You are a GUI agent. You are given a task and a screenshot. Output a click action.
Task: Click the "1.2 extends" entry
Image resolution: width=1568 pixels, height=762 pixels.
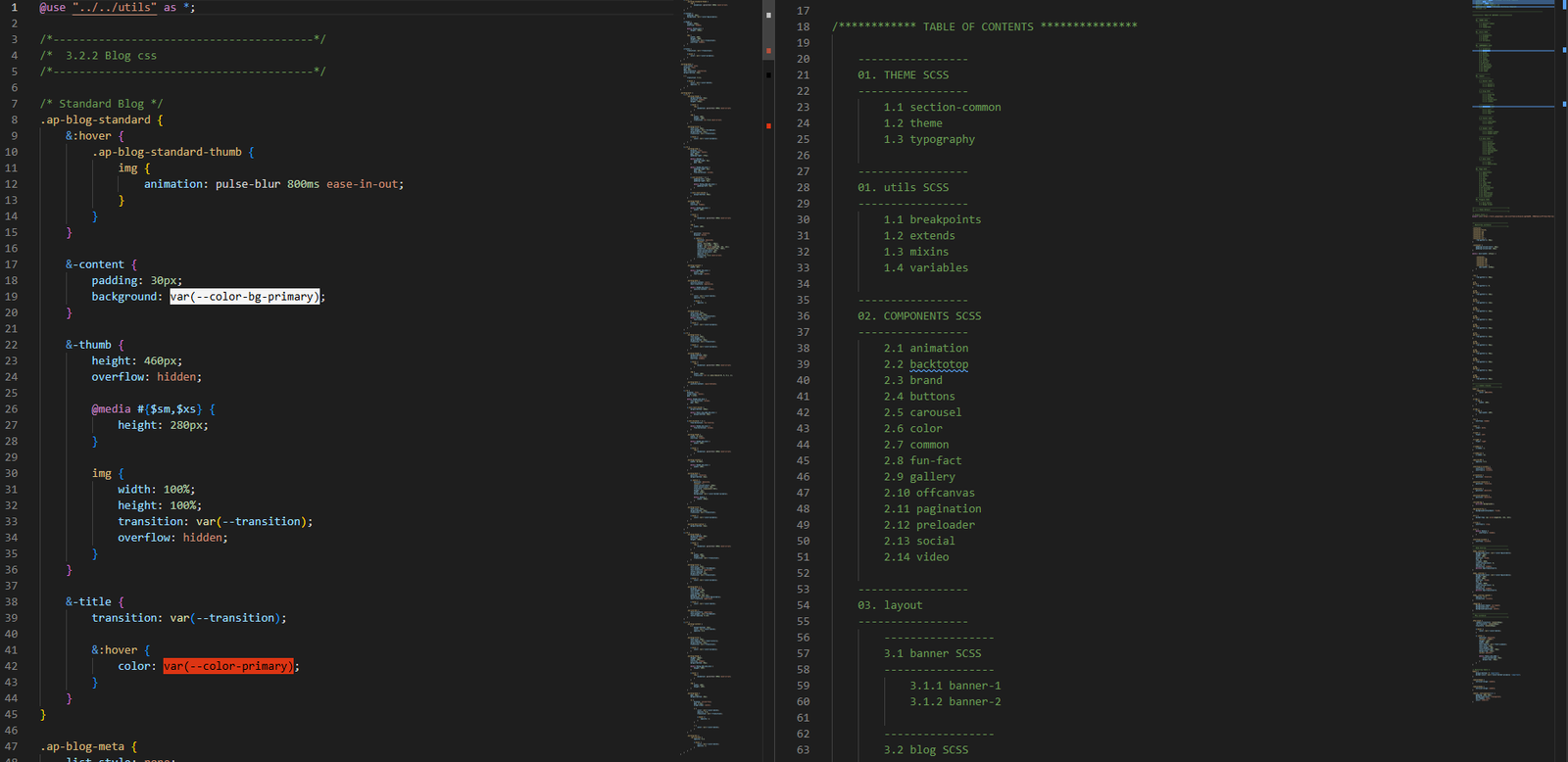(919, 235)
